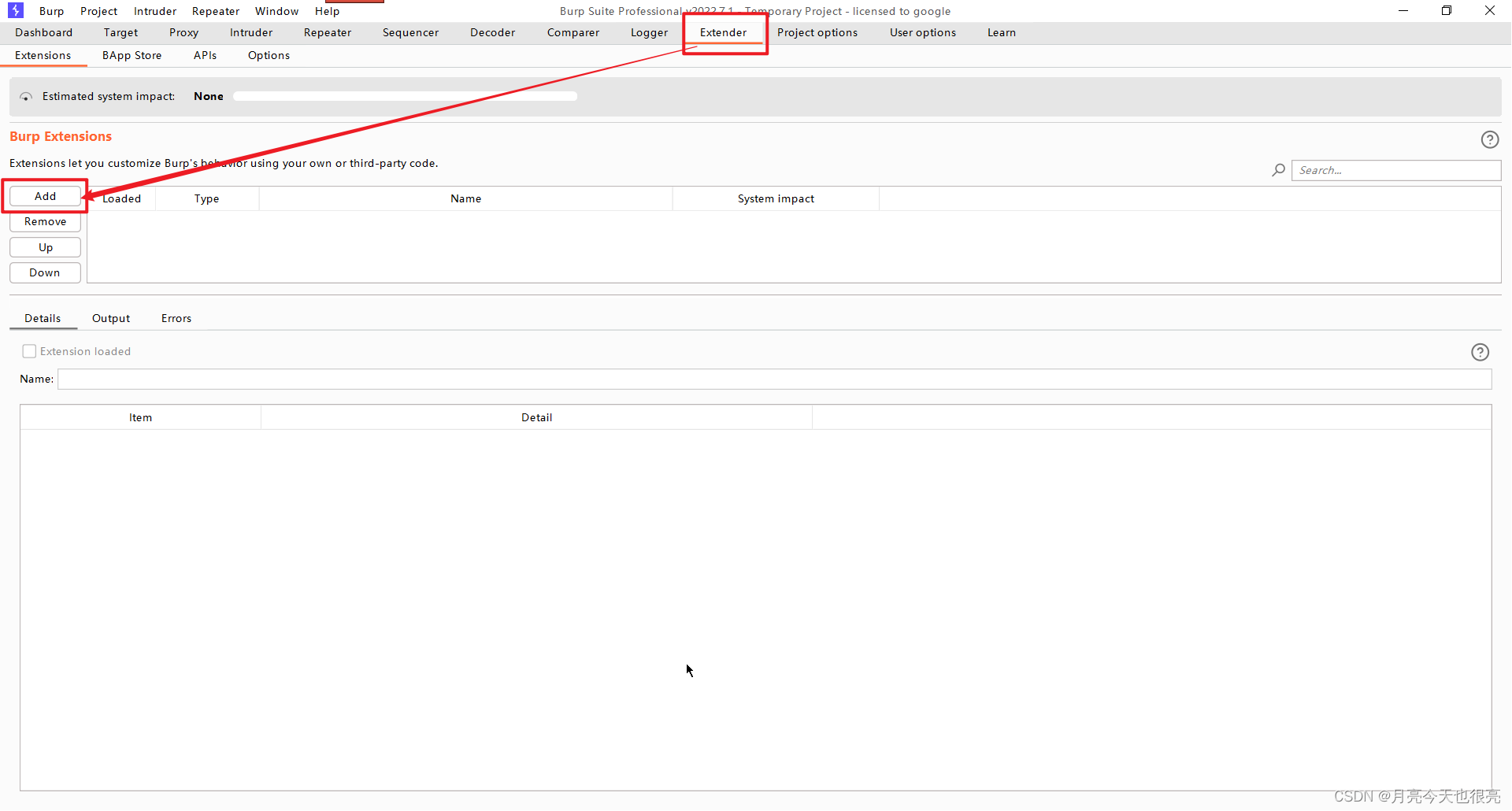Click the estimated system impact progress bar
Viewport: 1512px width, 811px height.
click(x=405, y=96)
